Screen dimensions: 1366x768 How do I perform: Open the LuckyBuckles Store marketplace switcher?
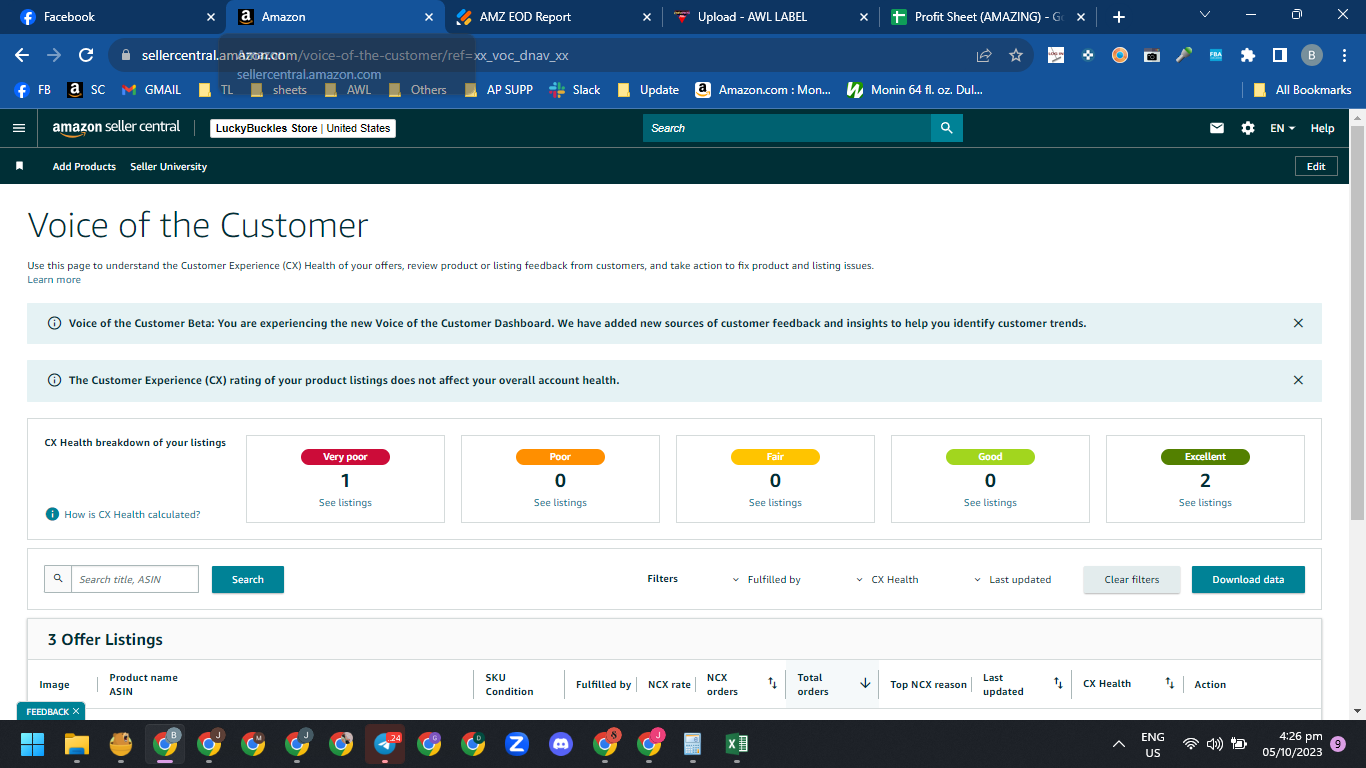tap(303, 128)
